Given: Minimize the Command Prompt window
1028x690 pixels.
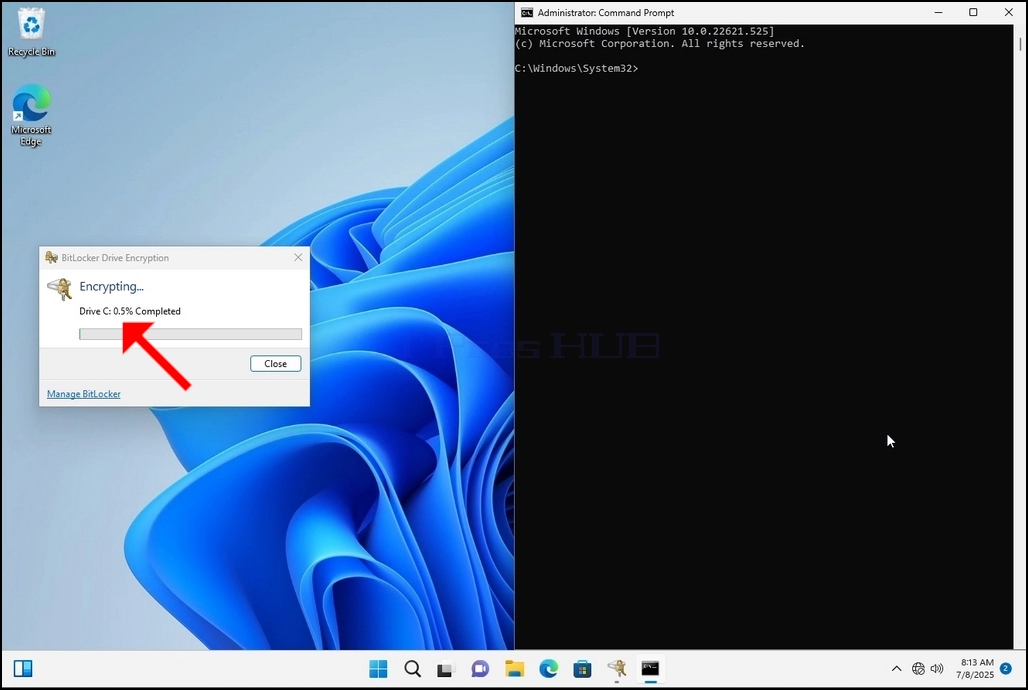Looking at the screenshot, I should [x=939, y=12].
